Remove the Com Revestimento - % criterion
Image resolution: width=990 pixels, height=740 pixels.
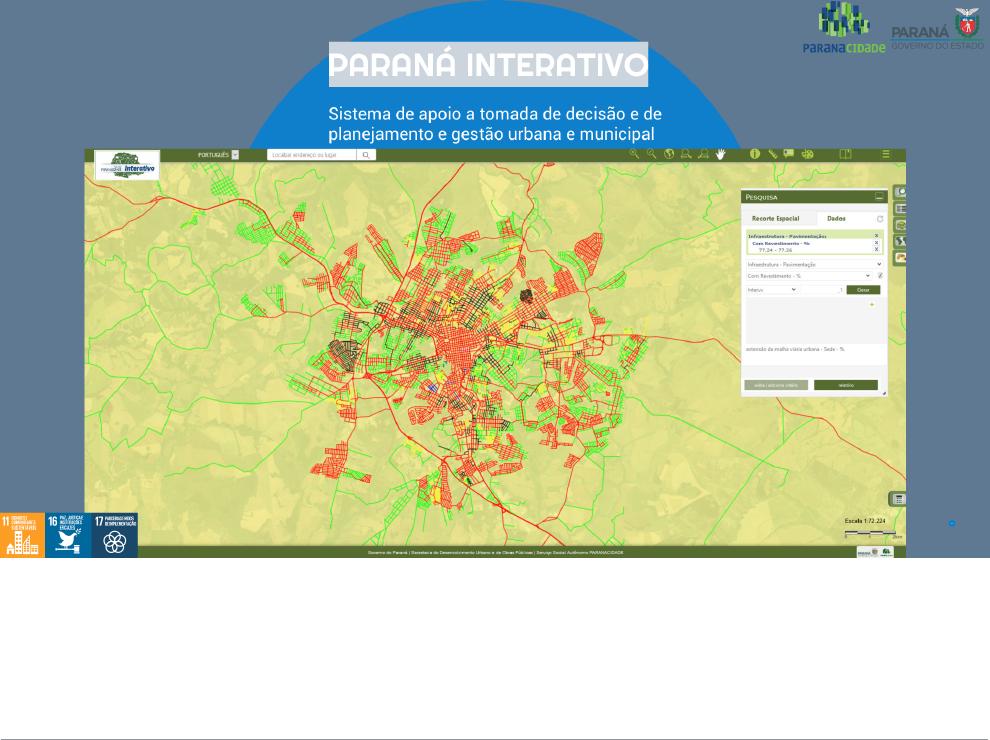click(877, 242)
